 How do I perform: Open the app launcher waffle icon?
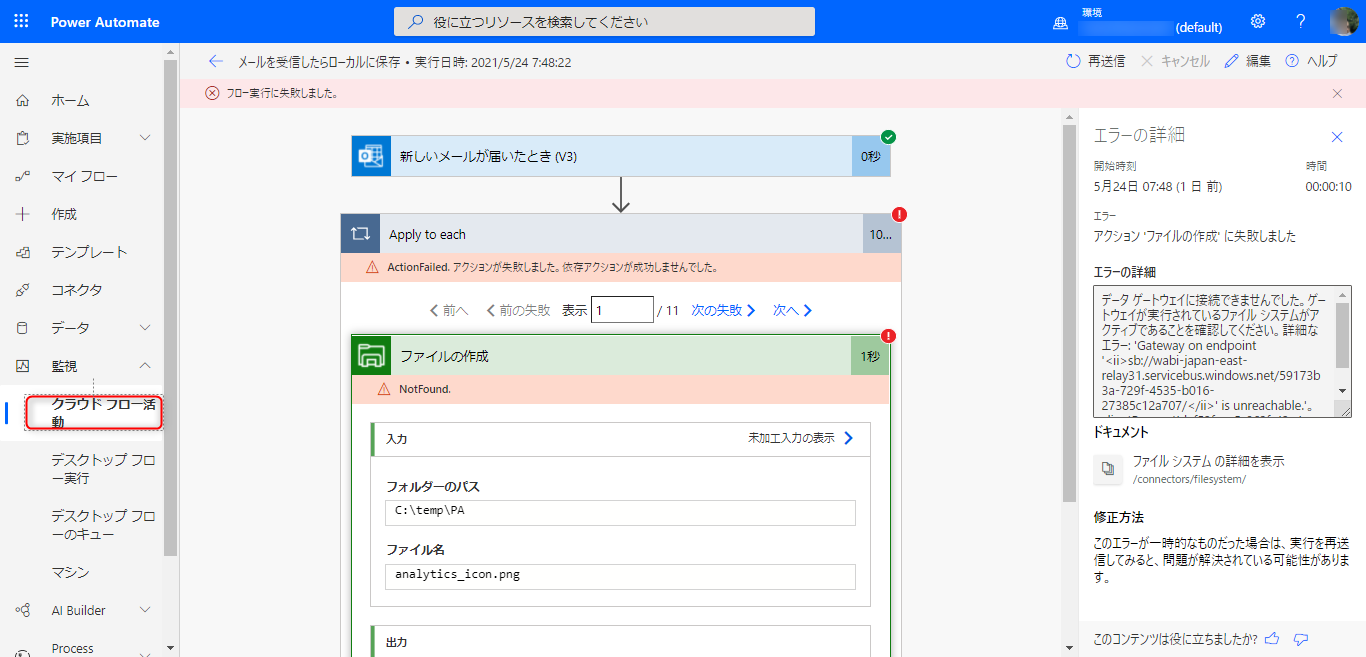(21, 21)
